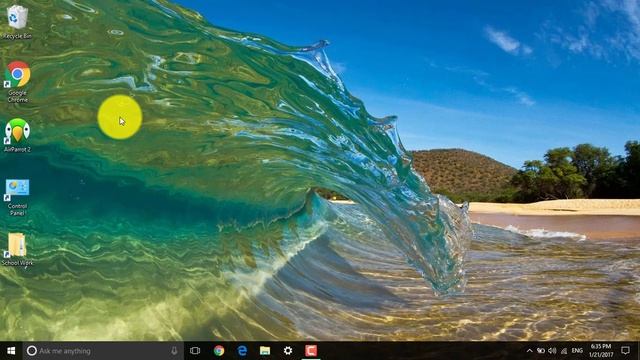The height and width of the screenshot is (360, 640).
Task: Click the Ask me anything search box
Action: [x=103, y=351]
